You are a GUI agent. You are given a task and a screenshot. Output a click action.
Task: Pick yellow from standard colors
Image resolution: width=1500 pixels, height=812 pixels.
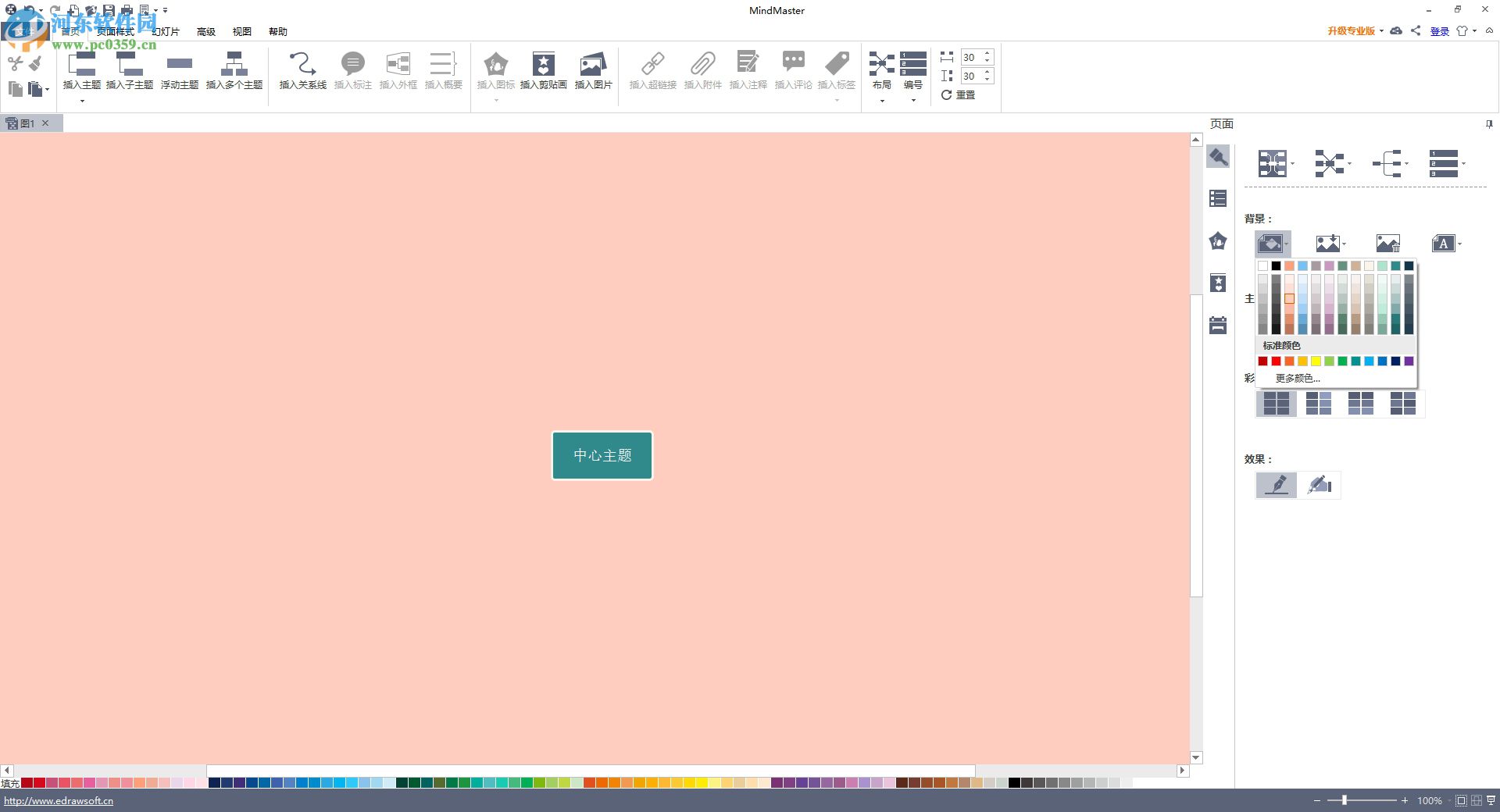pyautogui.click(x=1316, y=361)
